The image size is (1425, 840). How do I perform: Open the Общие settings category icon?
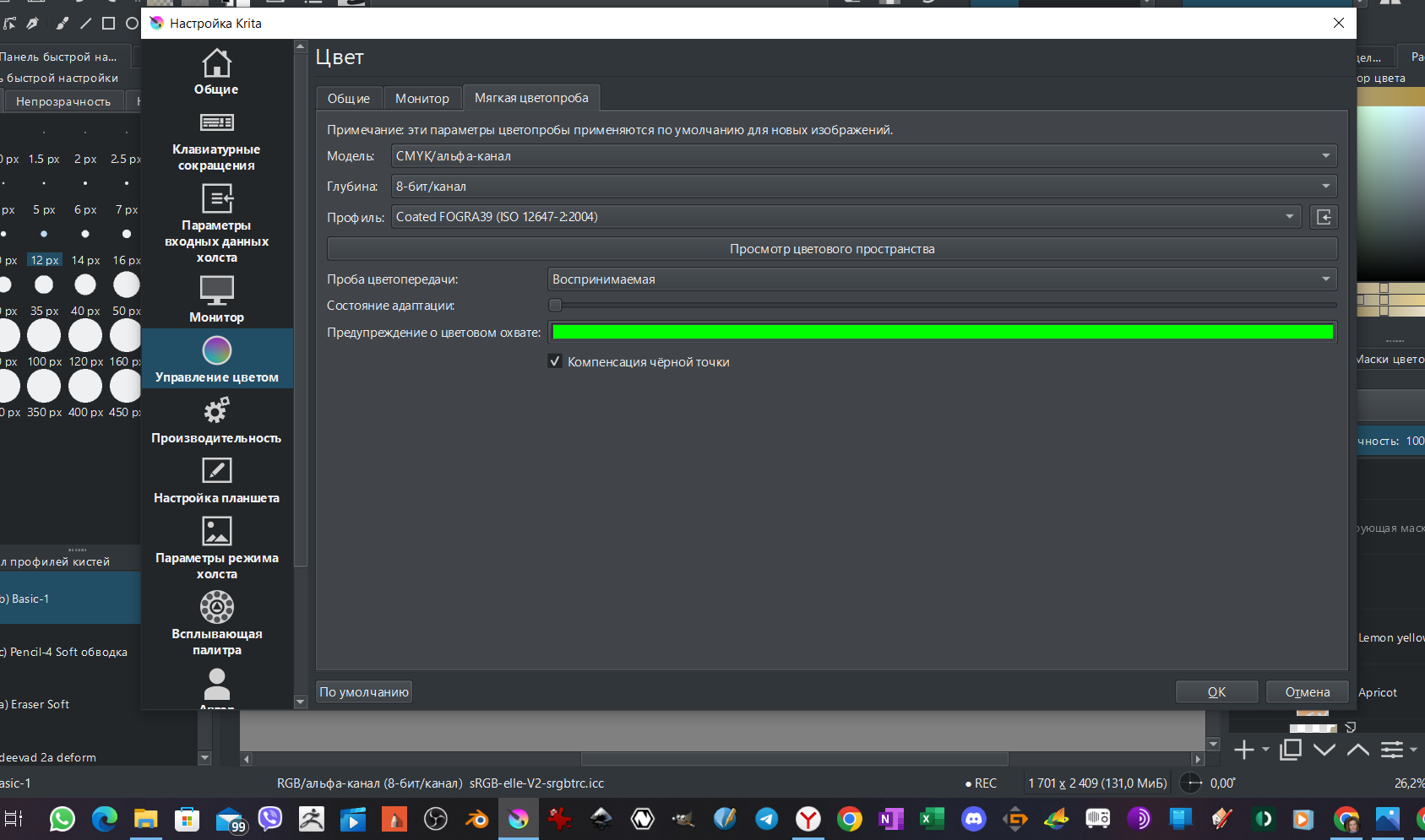(x=216, y=72)
